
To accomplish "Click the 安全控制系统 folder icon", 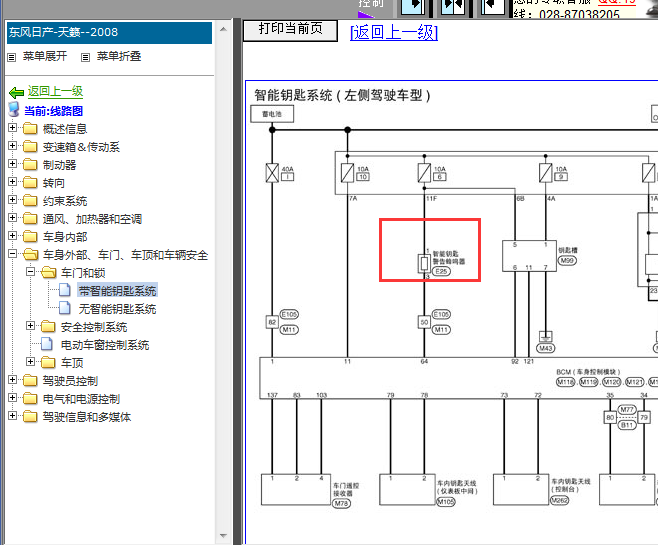I will 48,326.
